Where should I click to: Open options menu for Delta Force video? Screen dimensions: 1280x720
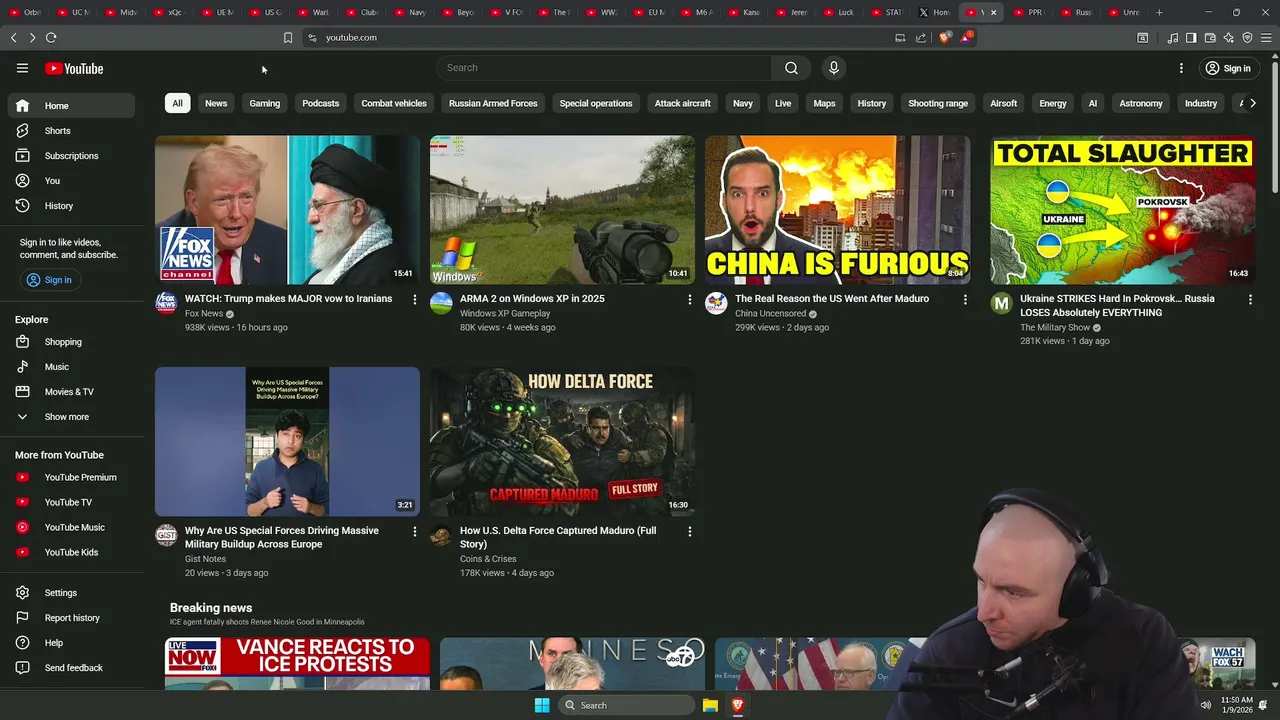(x=689, y=531)
